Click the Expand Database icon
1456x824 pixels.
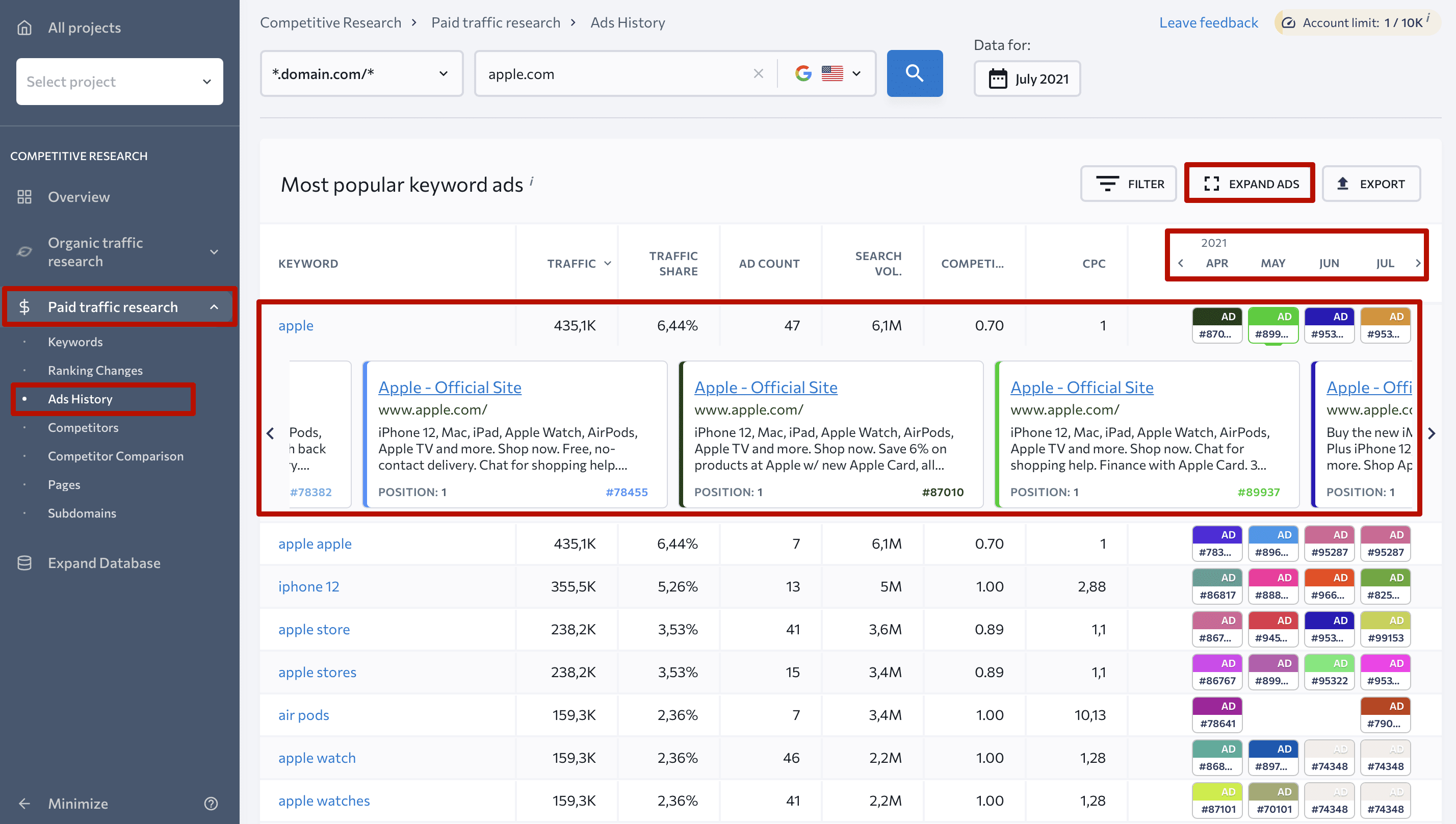(x=24, y=563)
